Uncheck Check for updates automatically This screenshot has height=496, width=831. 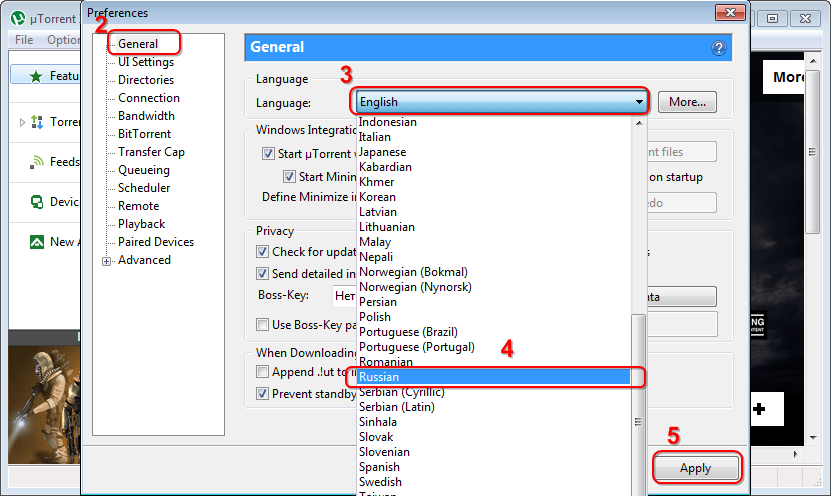(262, 251)
